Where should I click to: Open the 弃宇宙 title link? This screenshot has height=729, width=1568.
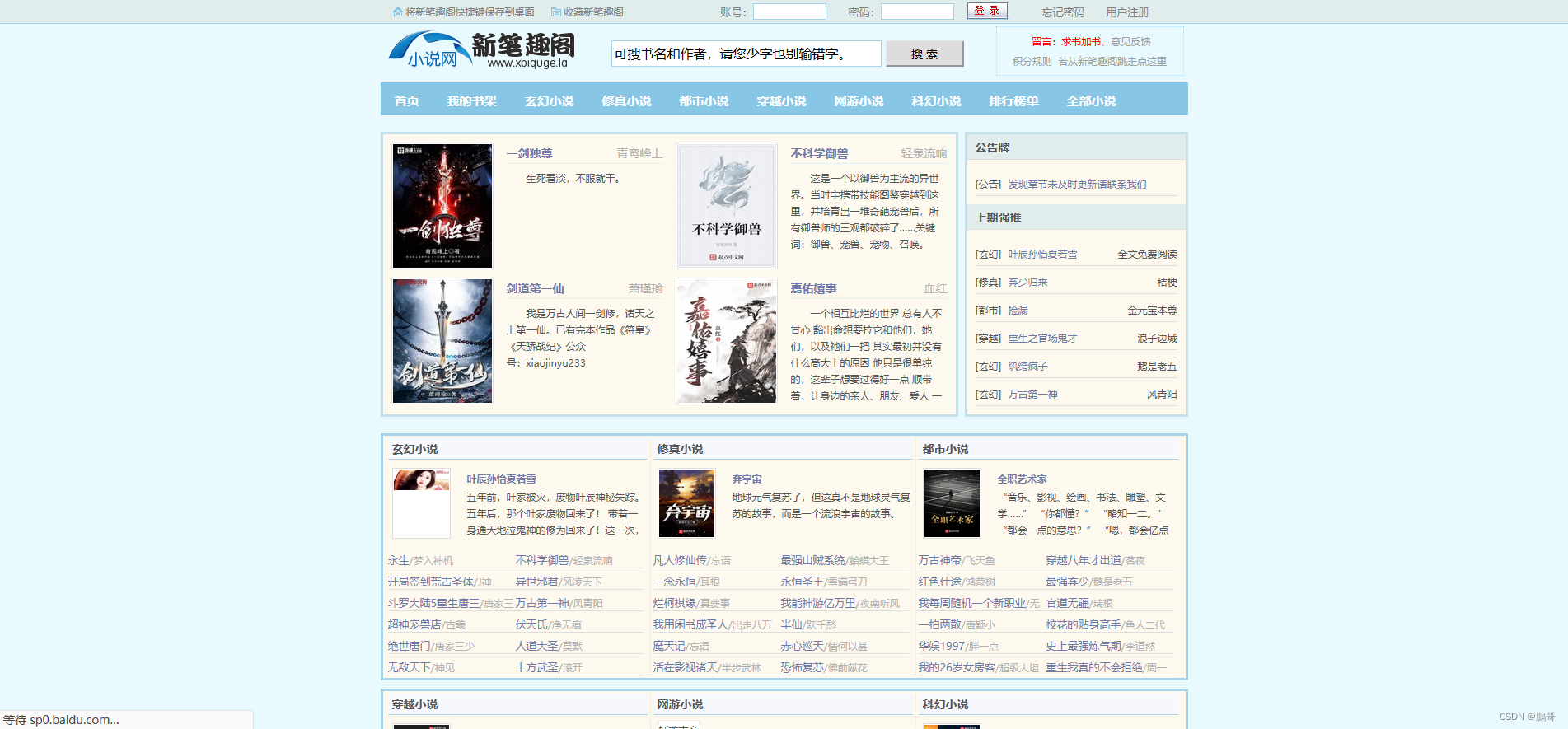747,479
